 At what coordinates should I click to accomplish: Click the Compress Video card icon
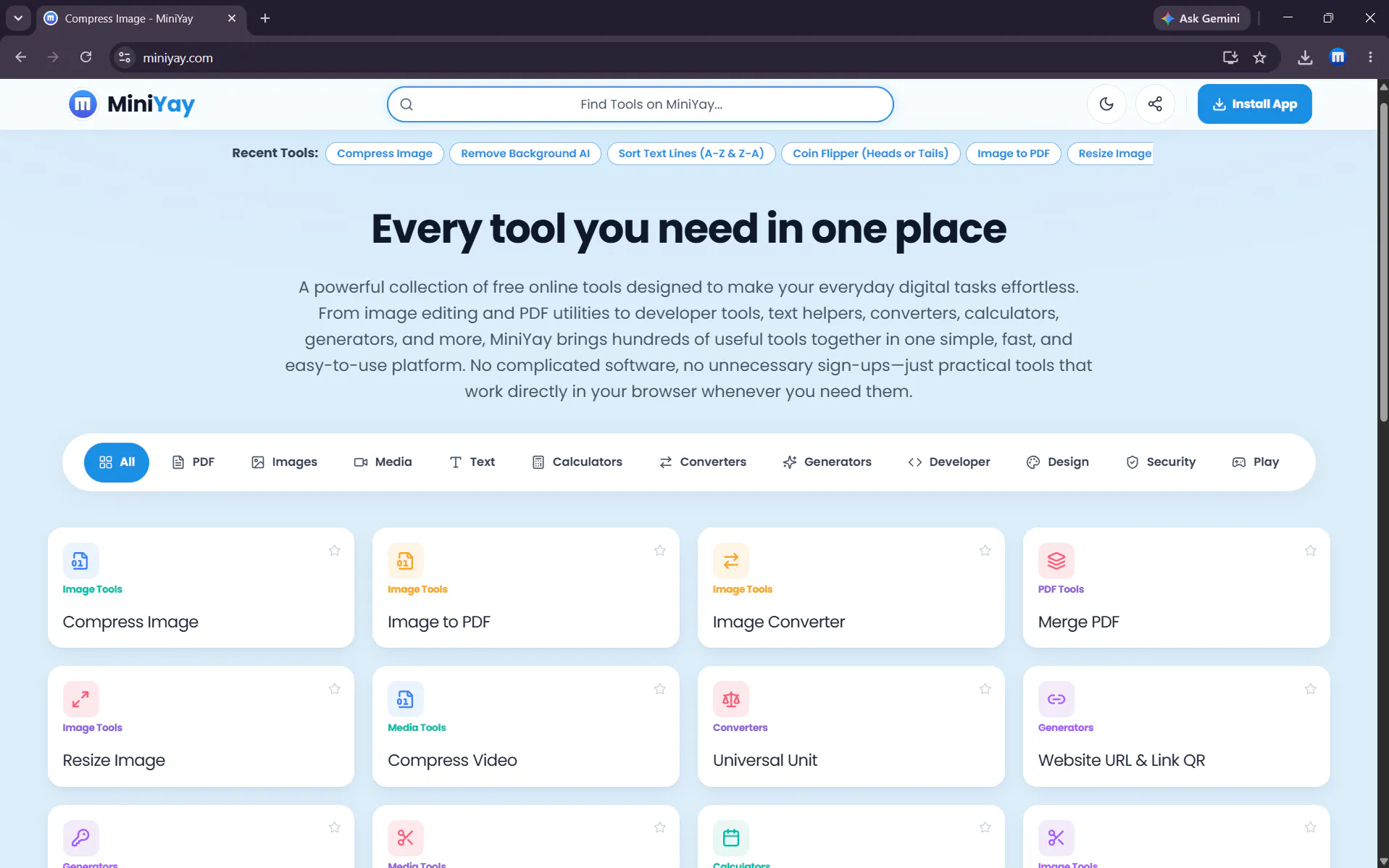405,699
